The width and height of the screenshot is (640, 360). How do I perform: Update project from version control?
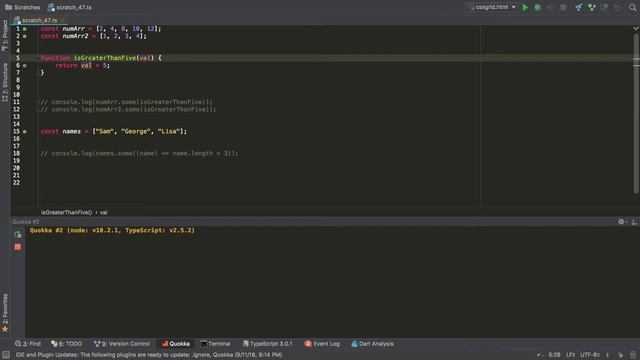tap(579, 7)
